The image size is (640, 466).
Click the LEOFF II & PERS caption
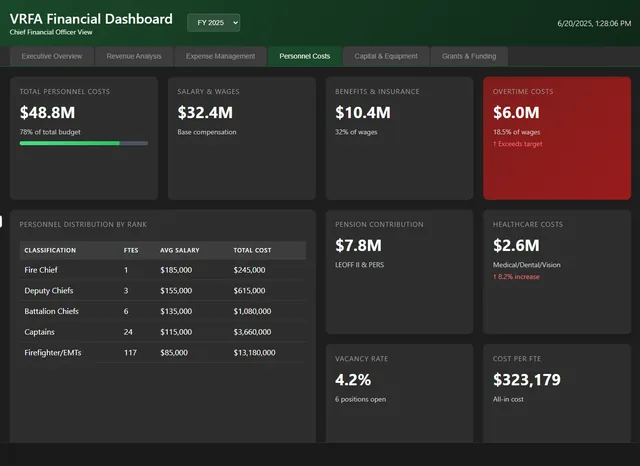[360, 265]
